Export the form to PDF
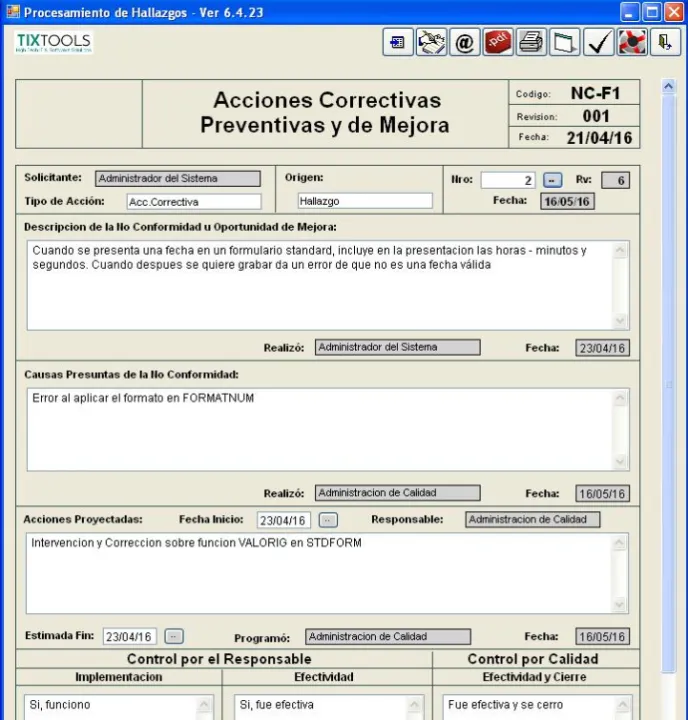688x720 pixels. 498,42
